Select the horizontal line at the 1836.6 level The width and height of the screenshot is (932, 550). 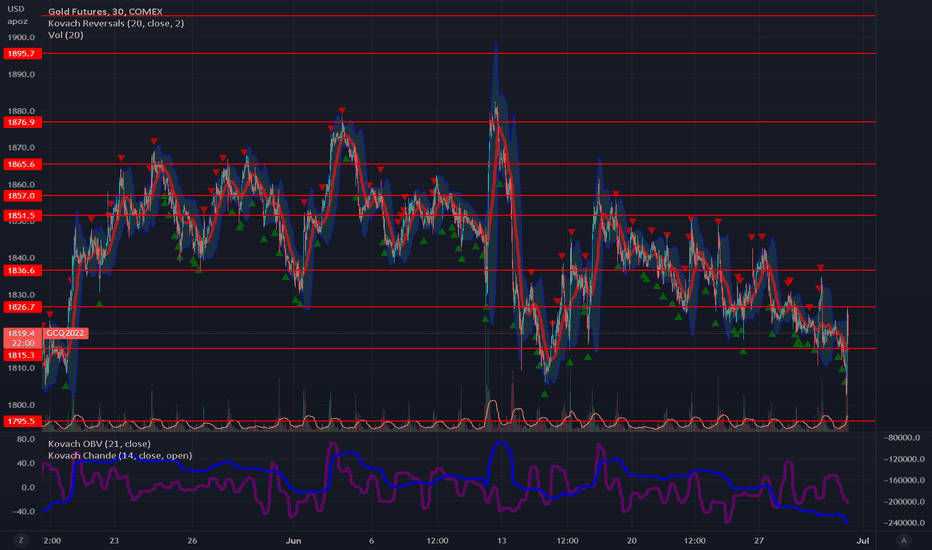[x=458, y=271]
